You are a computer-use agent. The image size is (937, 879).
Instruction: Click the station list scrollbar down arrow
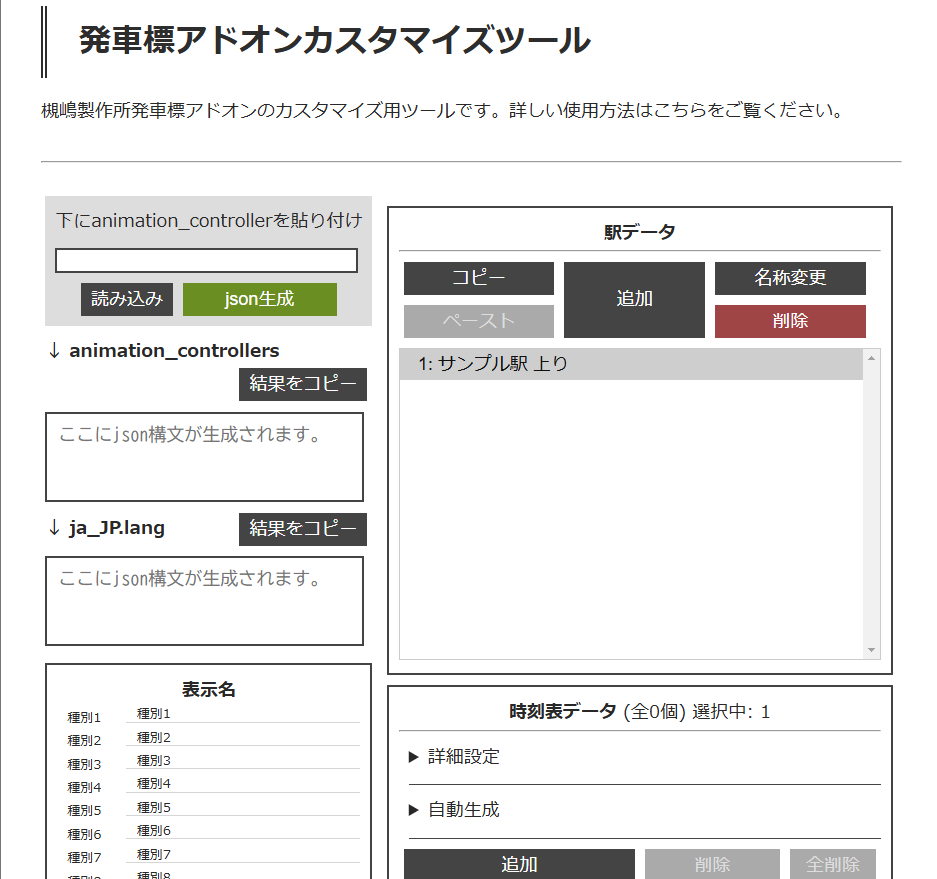pyautogui.click(x=871, y=650)
